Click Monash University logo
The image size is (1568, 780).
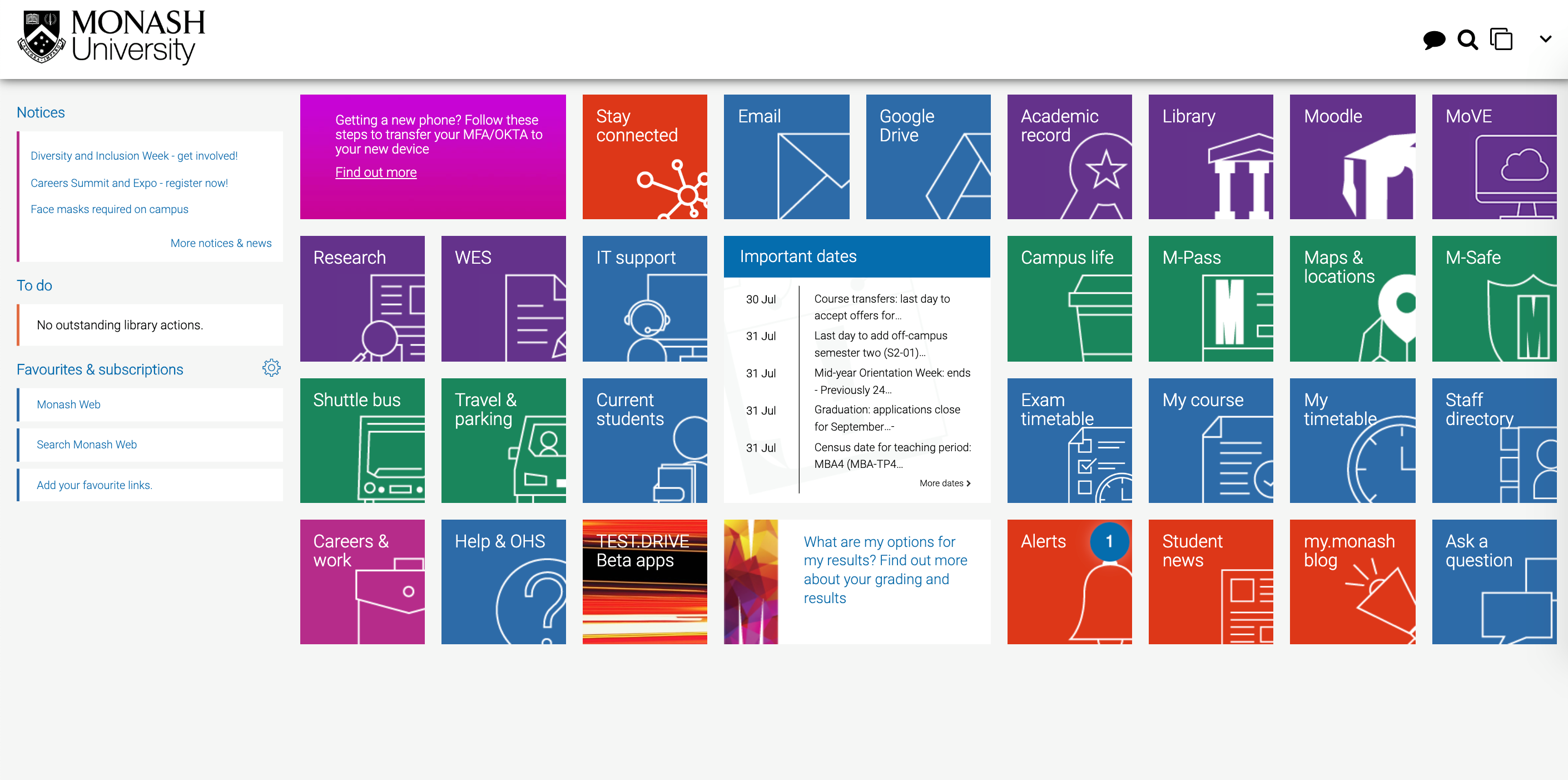coord(111,37)
